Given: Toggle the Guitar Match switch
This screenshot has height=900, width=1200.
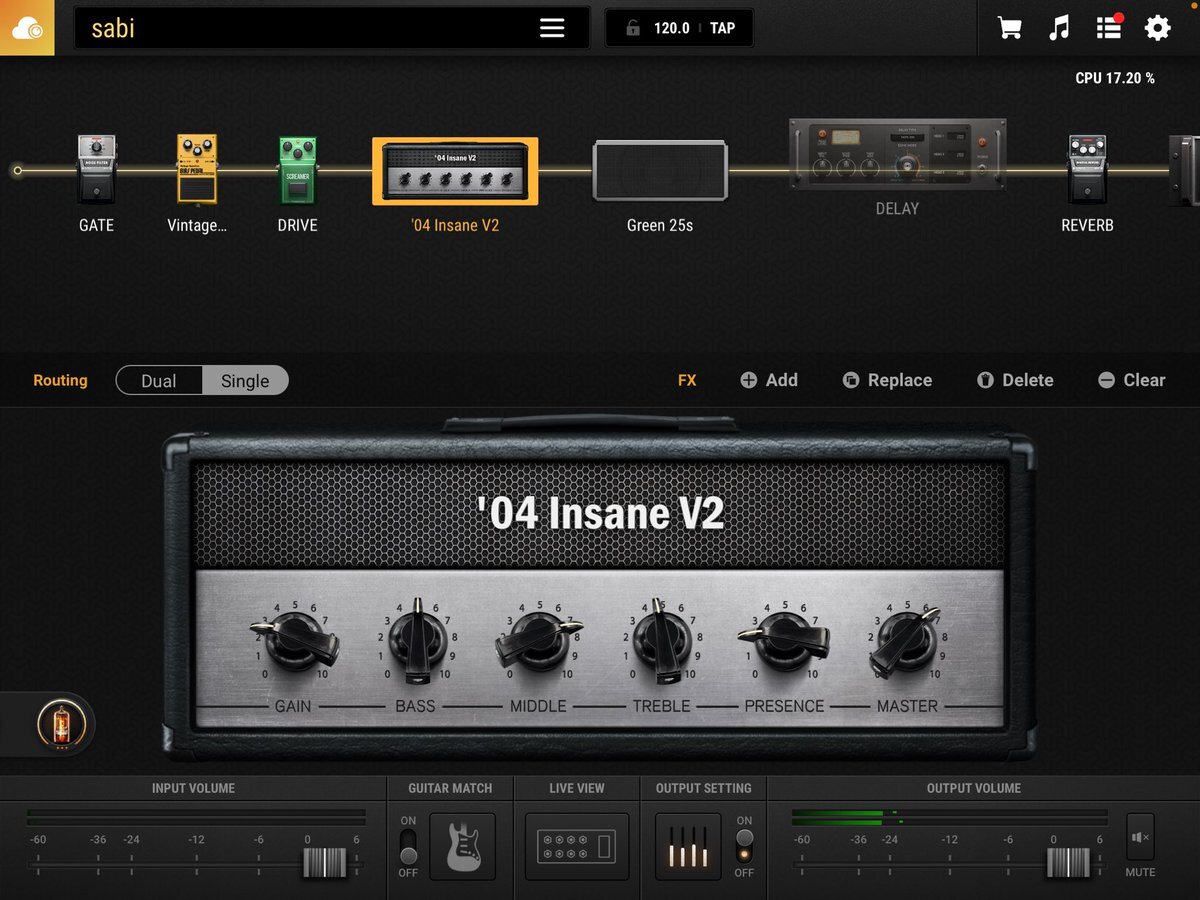Looking at the screenshot, I should pyautogui.click(x=408, y=847).
